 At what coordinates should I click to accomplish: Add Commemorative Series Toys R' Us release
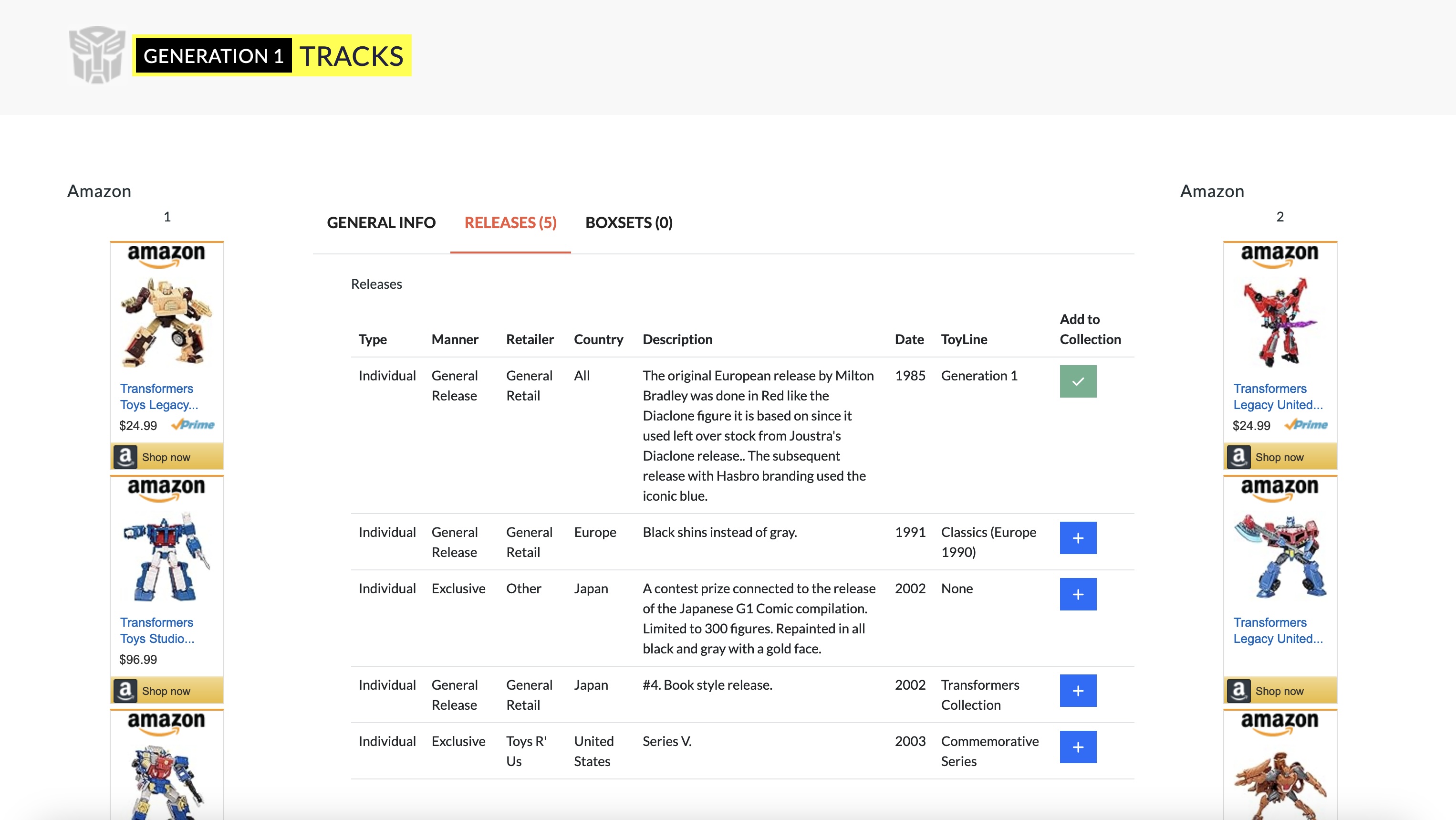point(1077,746)
